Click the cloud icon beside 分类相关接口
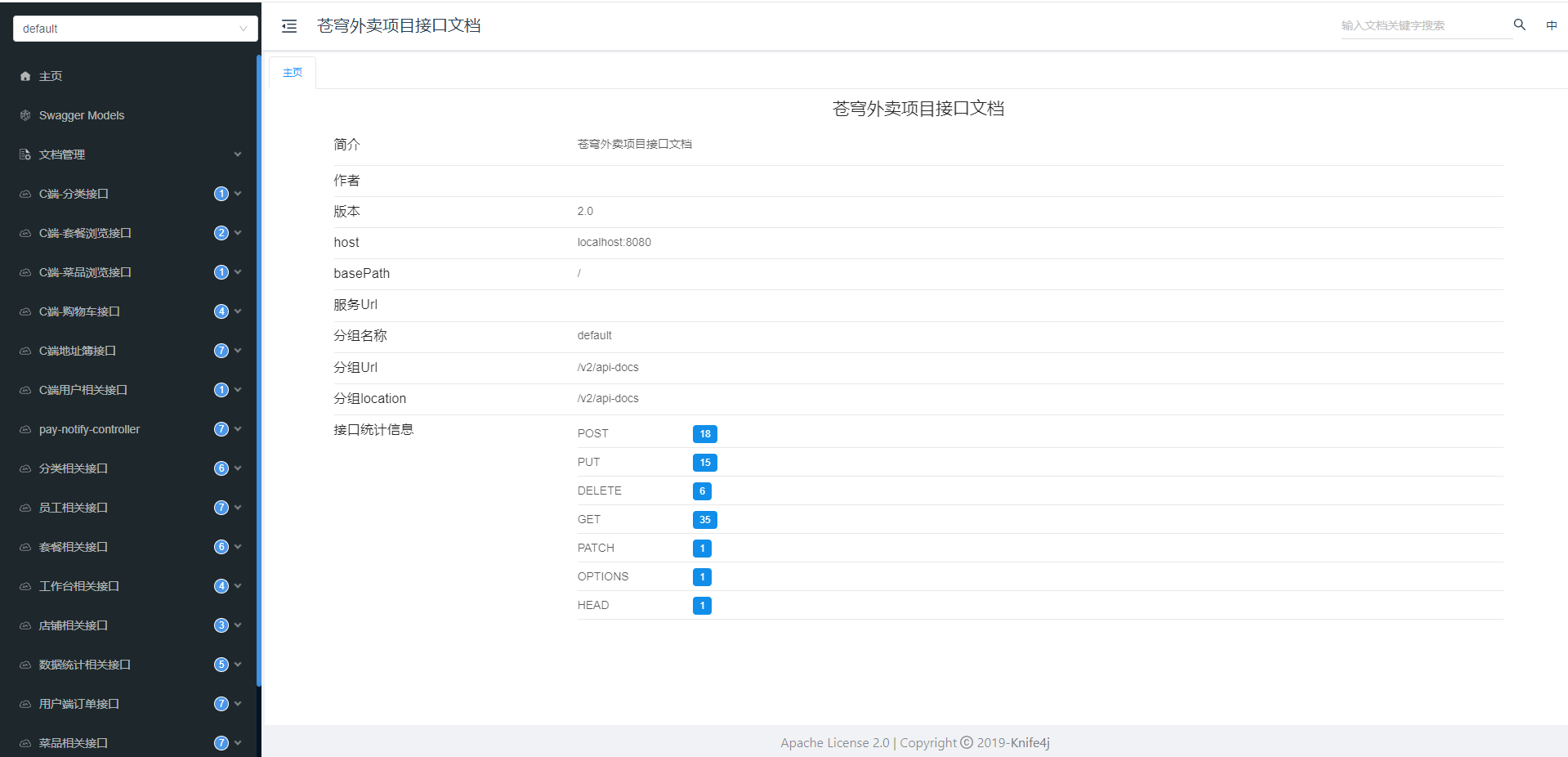Screen dimensions: 1568x757 pyautogui.click(x=25, y=468)
